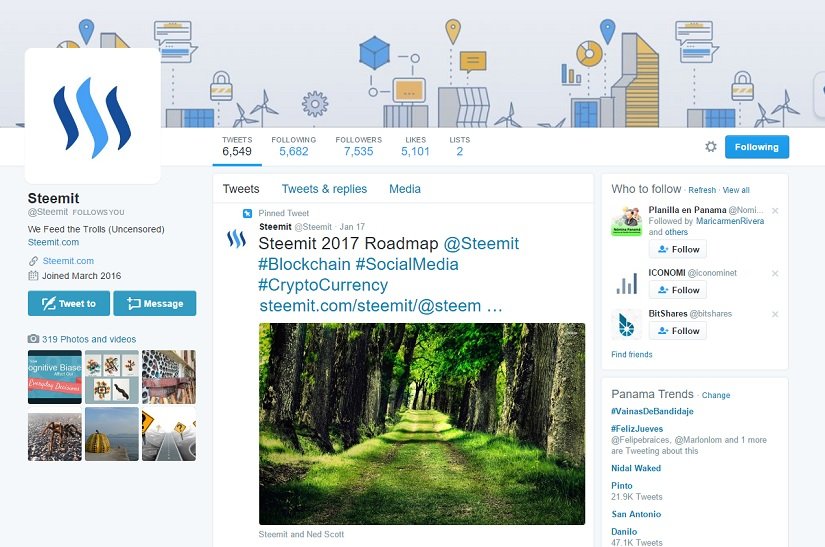
Task: Click Steemit profile name heading
Action: point(53,198)
